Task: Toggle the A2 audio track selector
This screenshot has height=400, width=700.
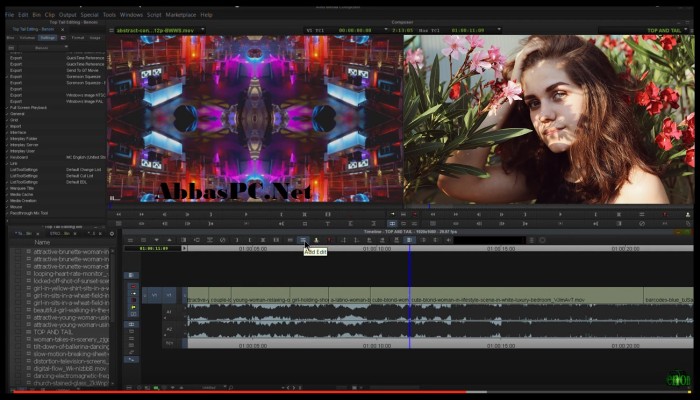Action: click(169, 329)
